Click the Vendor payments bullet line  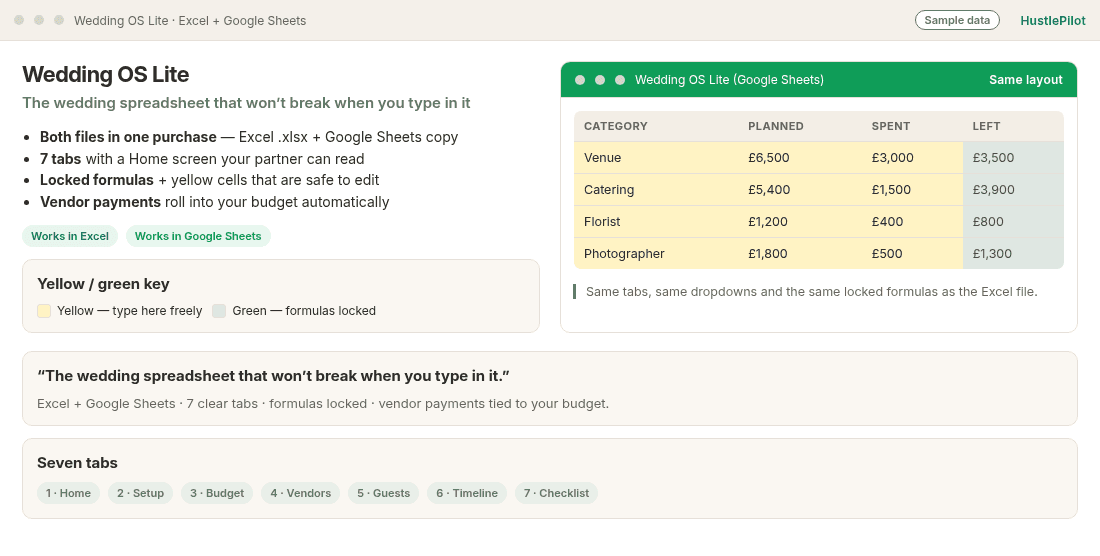[x=215, y=202]
